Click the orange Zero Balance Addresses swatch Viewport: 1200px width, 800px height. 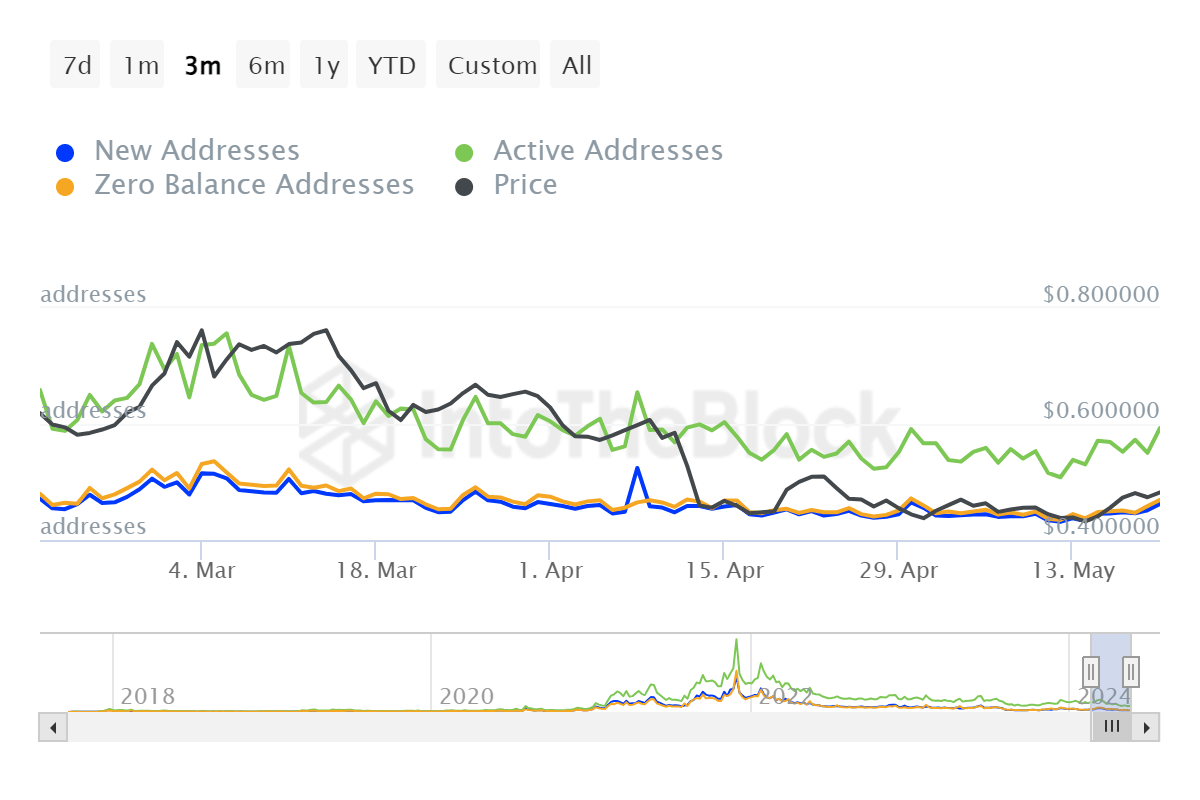click(64, 185)
